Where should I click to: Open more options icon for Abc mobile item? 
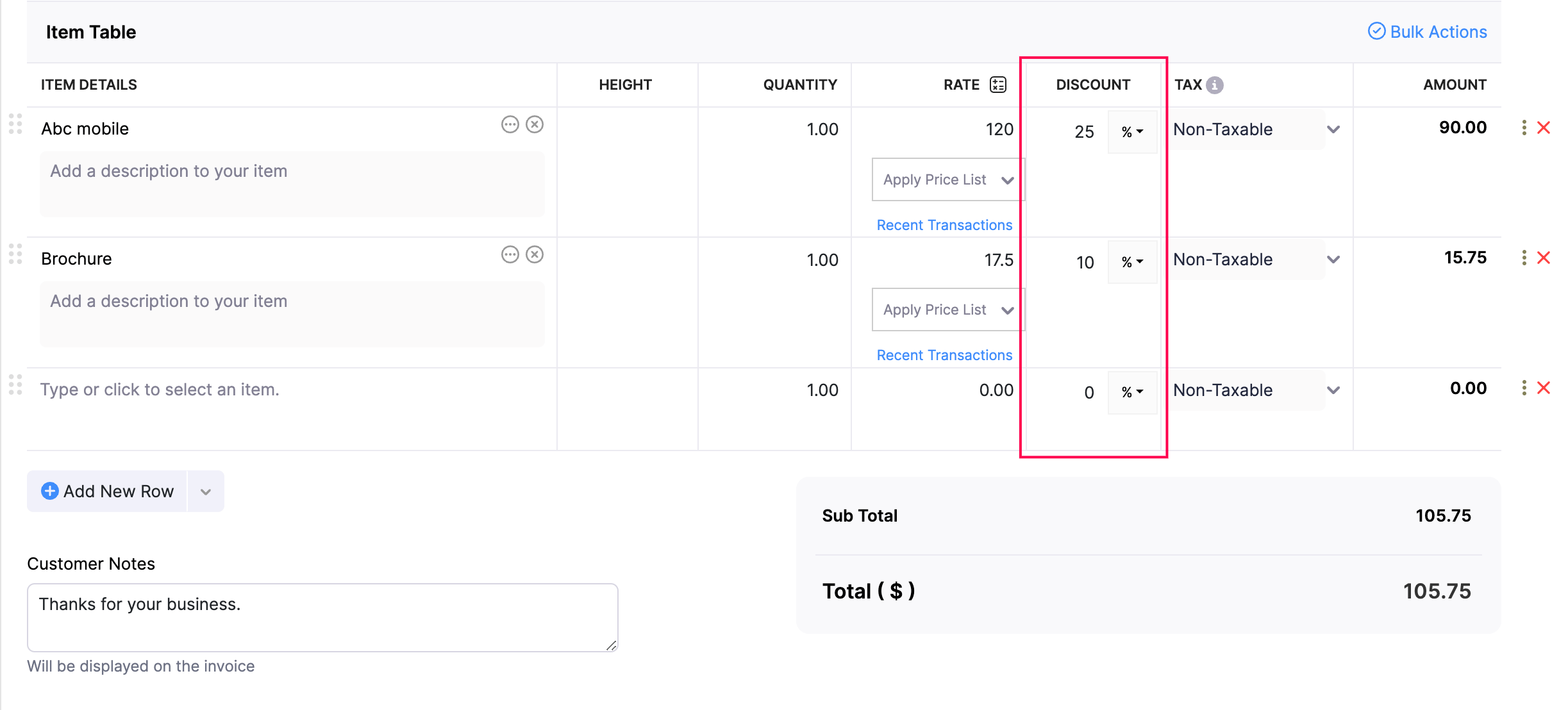[x=510, y=124]
